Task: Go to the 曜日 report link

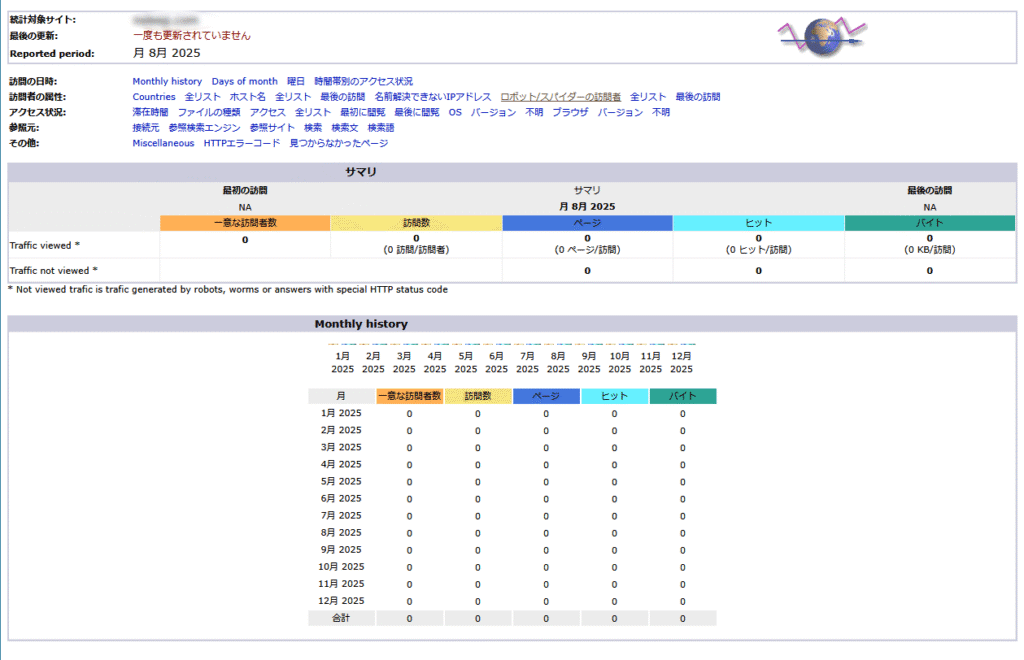Action: [x=296, y=82]
